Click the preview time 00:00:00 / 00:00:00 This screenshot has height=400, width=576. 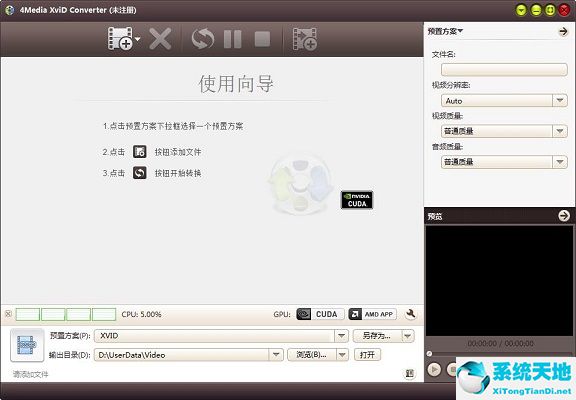point(500,343)
